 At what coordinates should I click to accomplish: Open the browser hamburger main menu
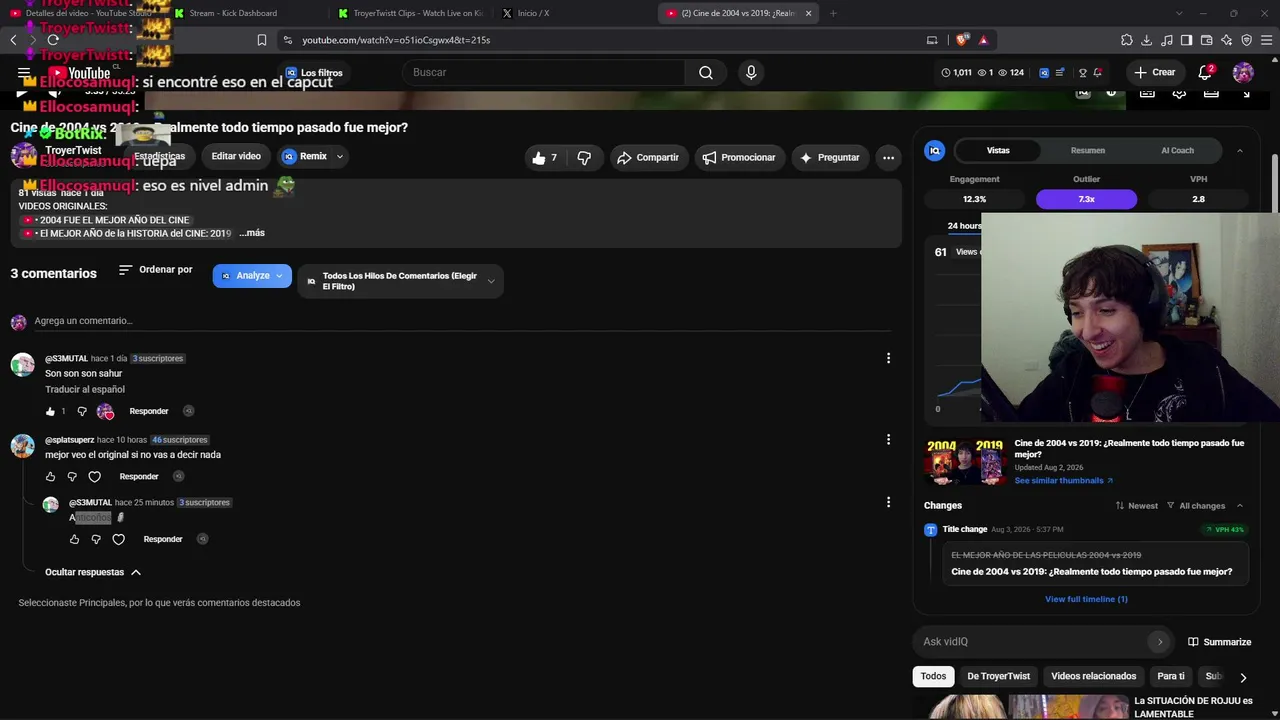(1265, 40)
